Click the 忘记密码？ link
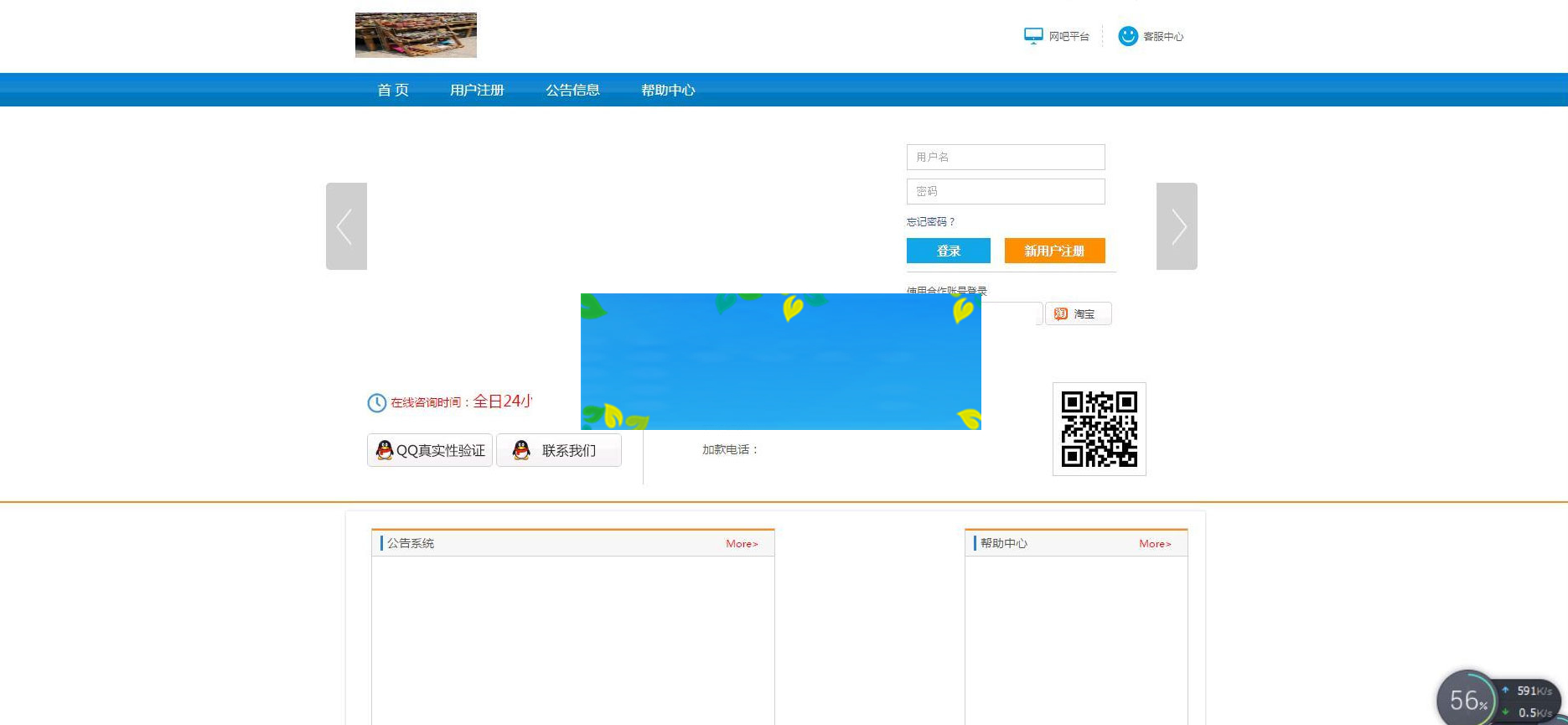This screenshot has width=1568, height=725. click(x=930, y=222)
